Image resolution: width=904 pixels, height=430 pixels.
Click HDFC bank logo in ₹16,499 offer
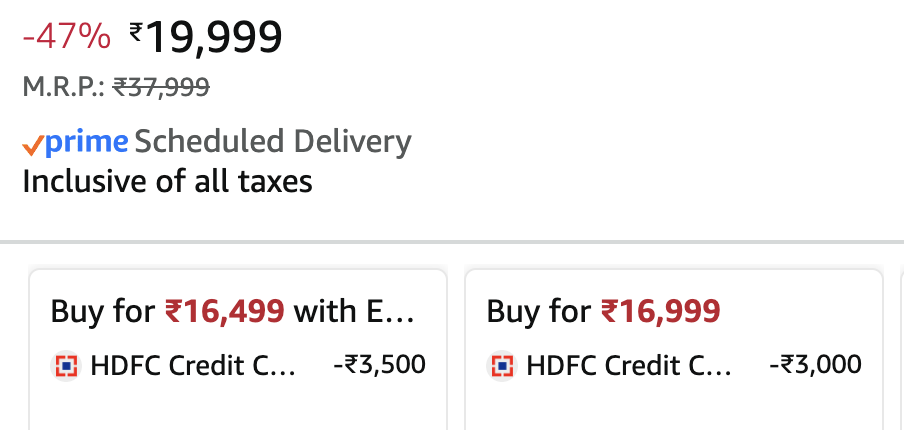tap(65, 366)
